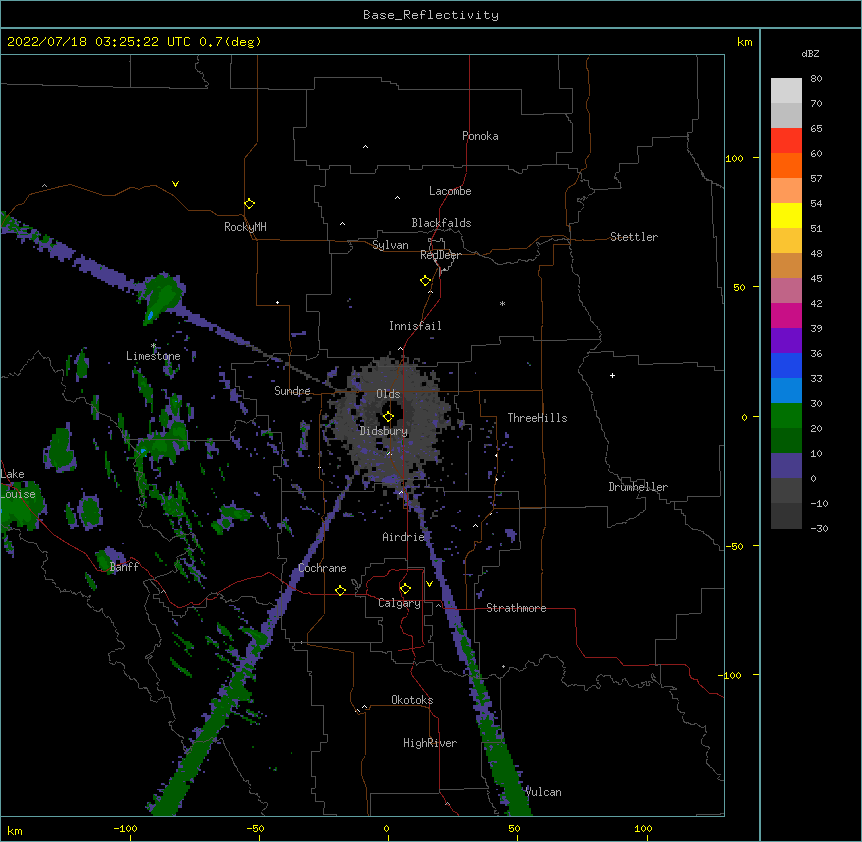Screen dimensions: 862x842
Task: Click the white asterisk marker east of Innisfail
Action: 502,303
